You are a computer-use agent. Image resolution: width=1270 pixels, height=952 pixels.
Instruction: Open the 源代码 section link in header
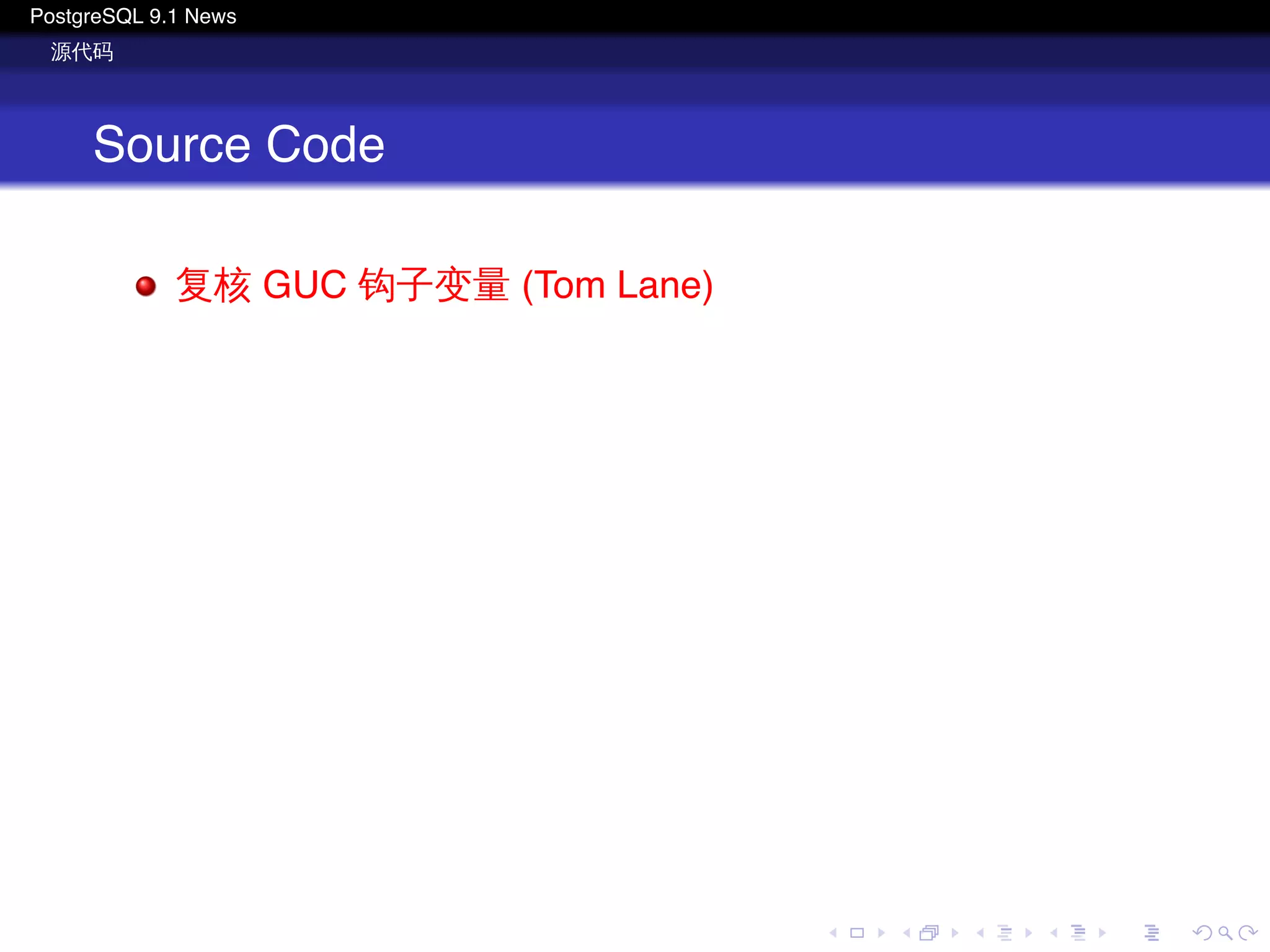(82, 52)
